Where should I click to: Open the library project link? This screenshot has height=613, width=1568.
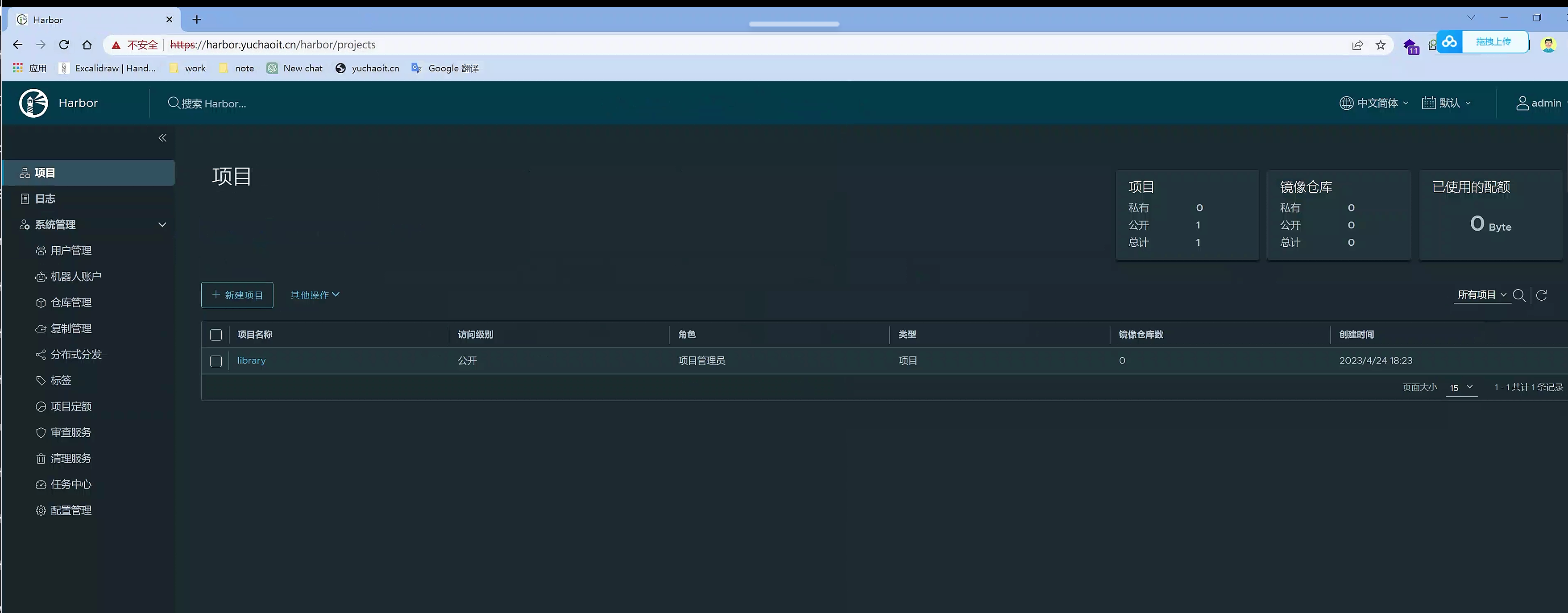click(251, 360)
